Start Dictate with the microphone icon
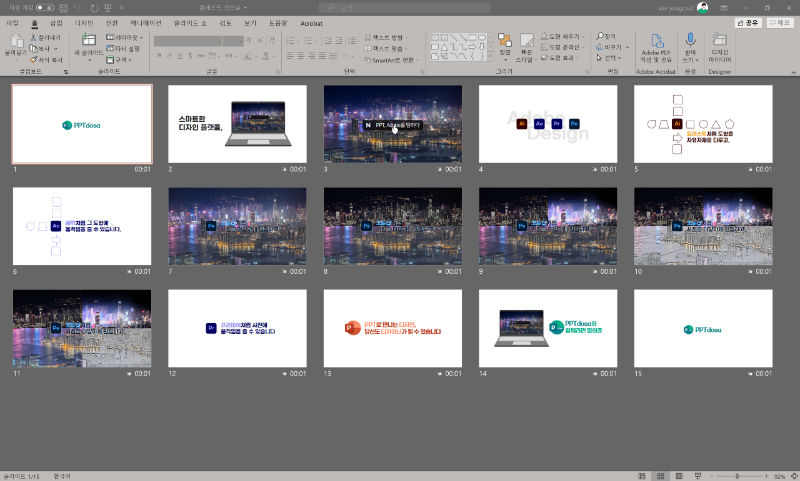Image resolution: width=800 pixels, height=481 pixels. [x=690, y=46]
